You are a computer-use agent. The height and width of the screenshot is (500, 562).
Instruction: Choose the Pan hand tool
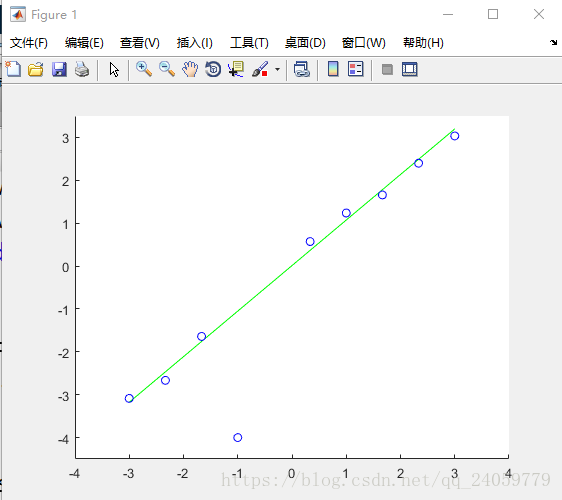[x=190, y=69]
